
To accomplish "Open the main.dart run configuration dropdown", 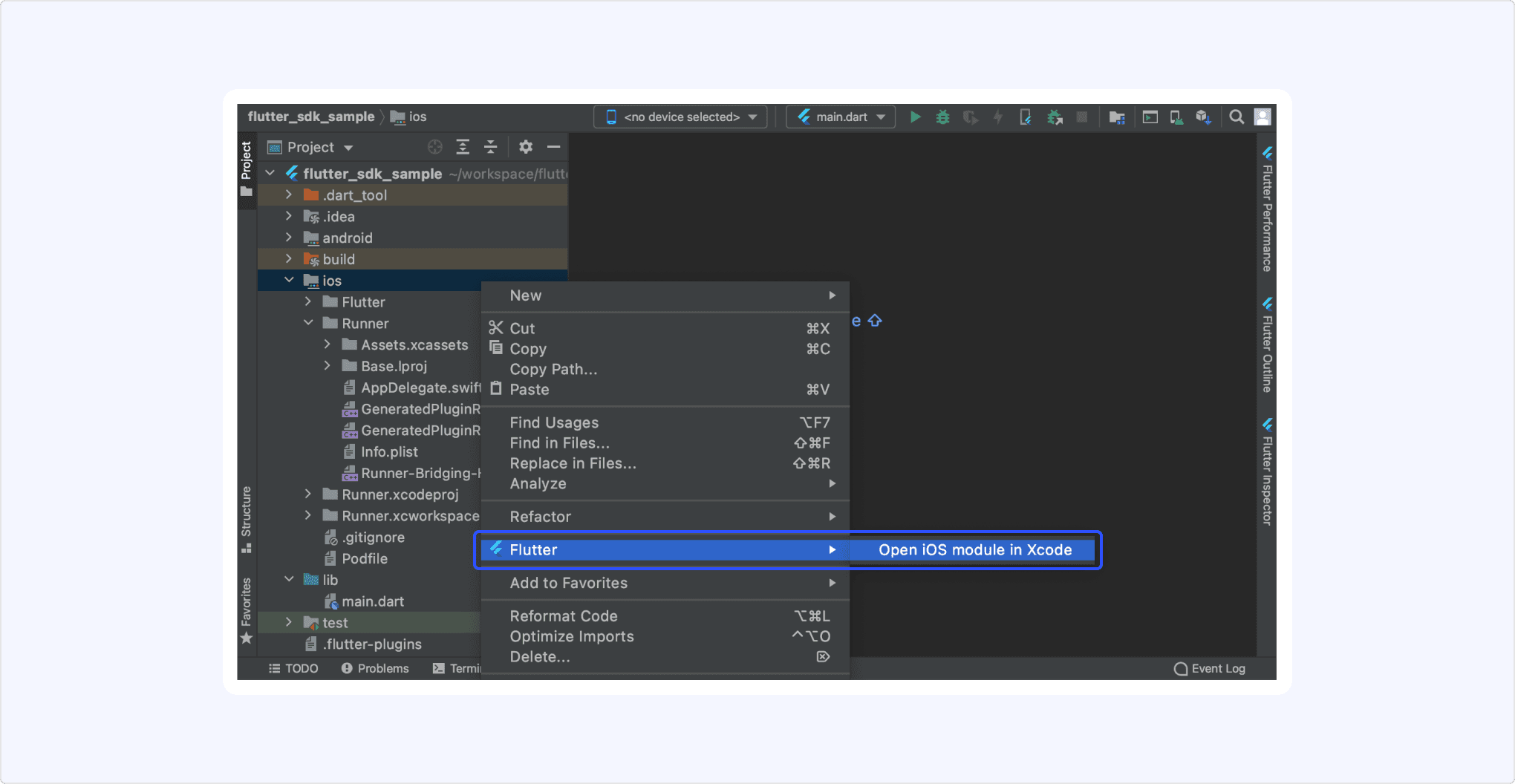I will coord(841,117).
